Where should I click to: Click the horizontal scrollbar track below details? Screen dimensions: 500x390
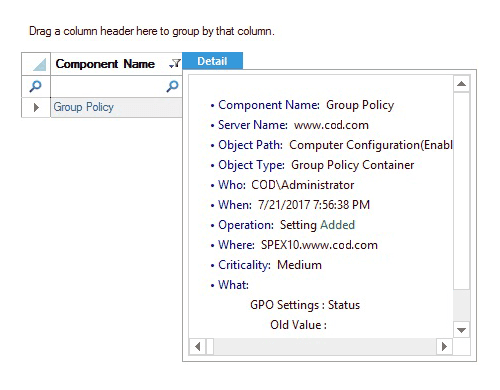click(x=325, y=347)
